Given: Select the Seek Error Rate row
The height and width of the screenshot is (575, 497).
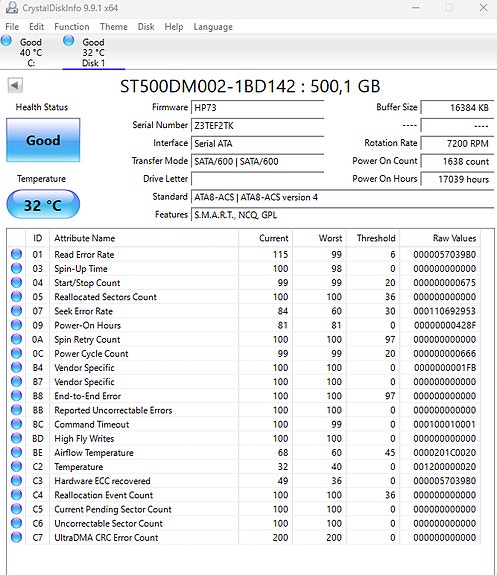Looking at the screenshot, I should [x=244, y=311].
